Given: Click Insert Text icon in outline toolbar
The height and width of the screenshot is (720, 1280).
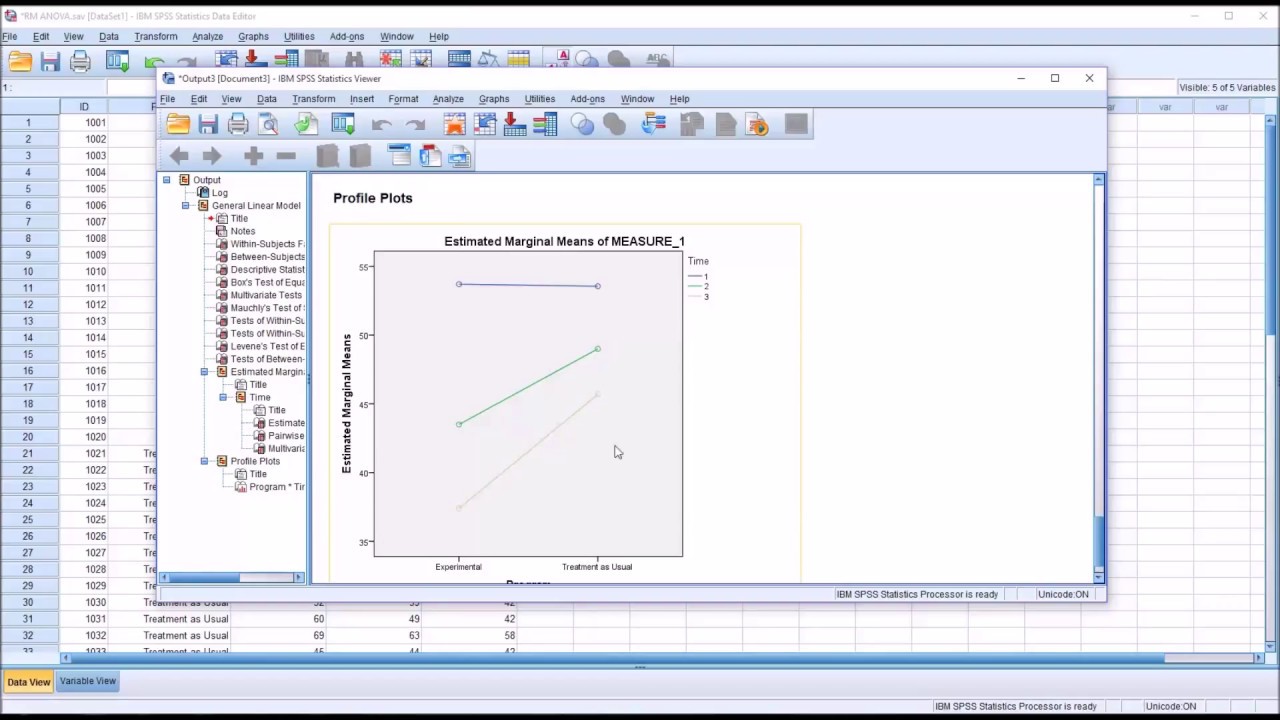Looking at the screenshot, I should coord(459,156).
